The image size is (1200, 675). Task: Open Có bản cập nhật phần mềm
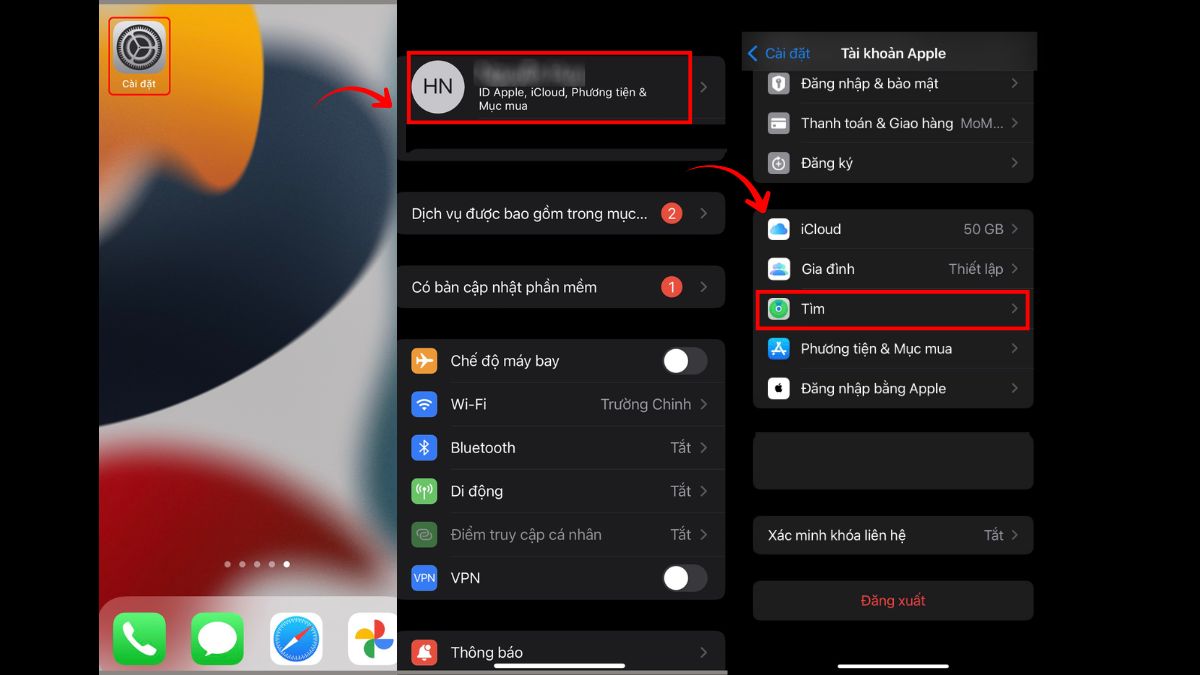[561, 287]
